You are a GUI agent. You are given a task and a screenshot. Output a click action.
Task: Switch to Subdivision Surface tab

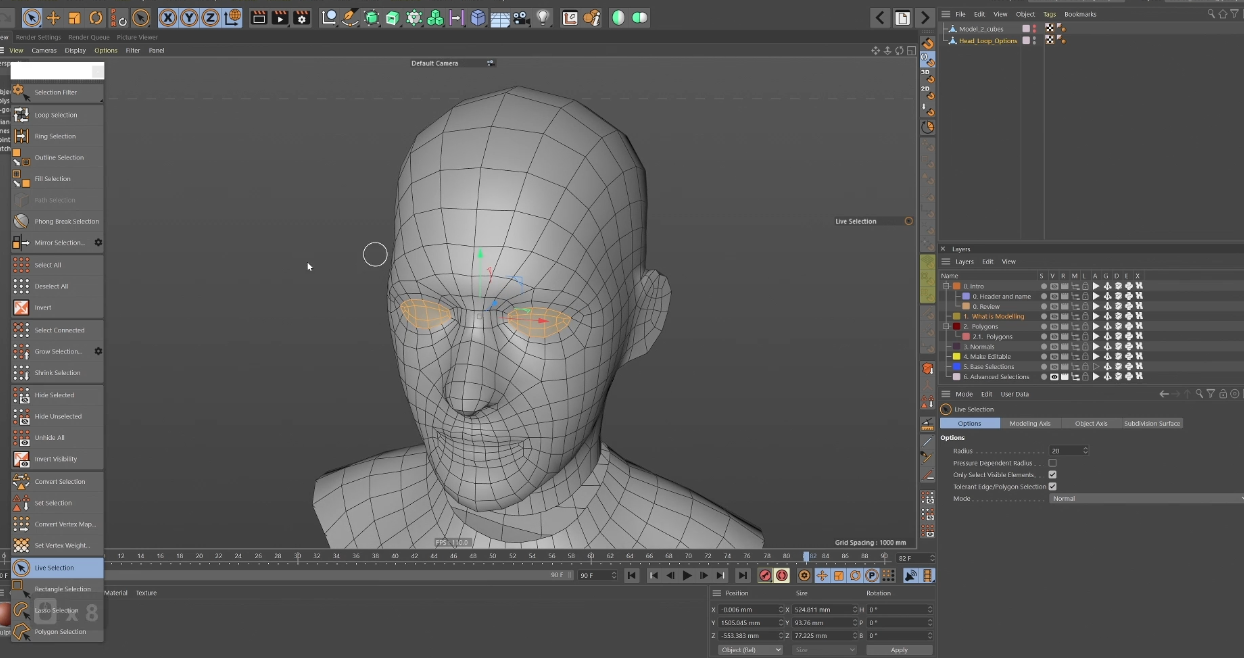1152,423
